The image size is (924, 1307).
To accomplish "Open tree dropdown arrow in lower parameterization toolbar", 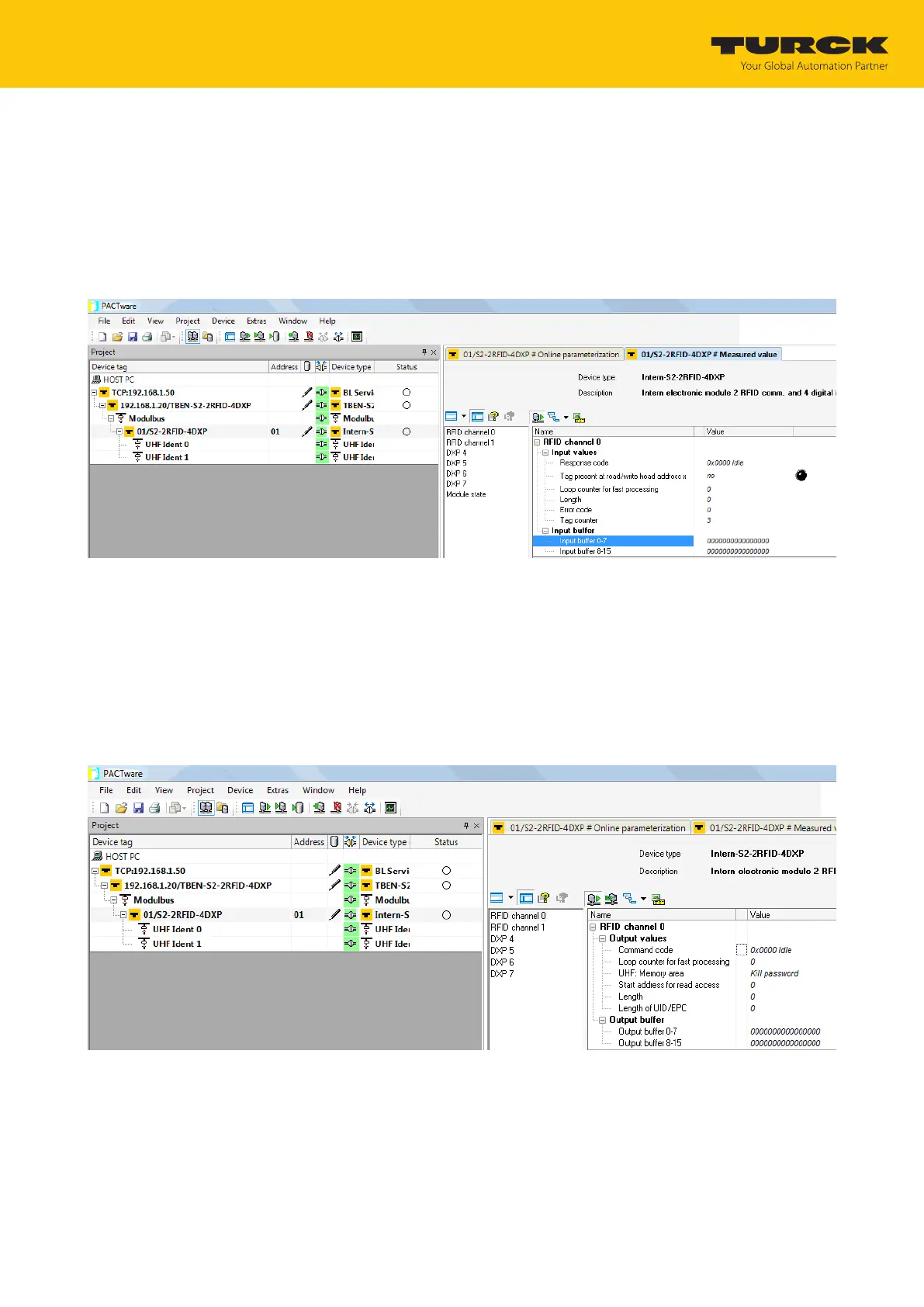I will pyautogui.click(x=643, y=899).
